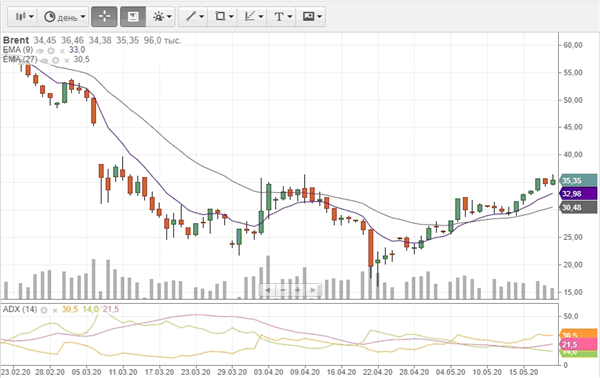Click the 30,48 EMA price tag

tap(578, 208)
